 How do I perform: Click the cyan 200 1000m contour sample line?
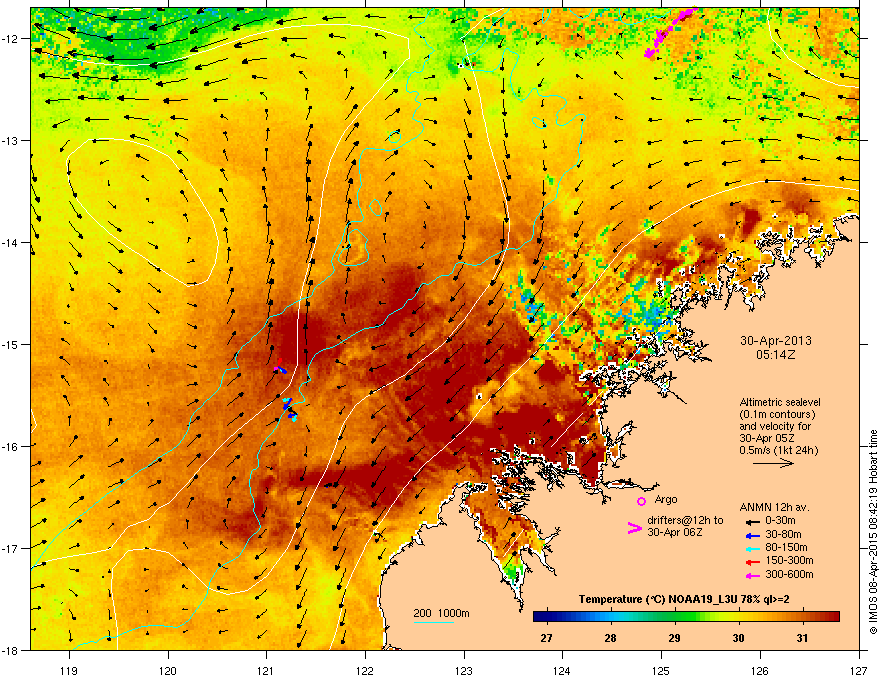434,622
